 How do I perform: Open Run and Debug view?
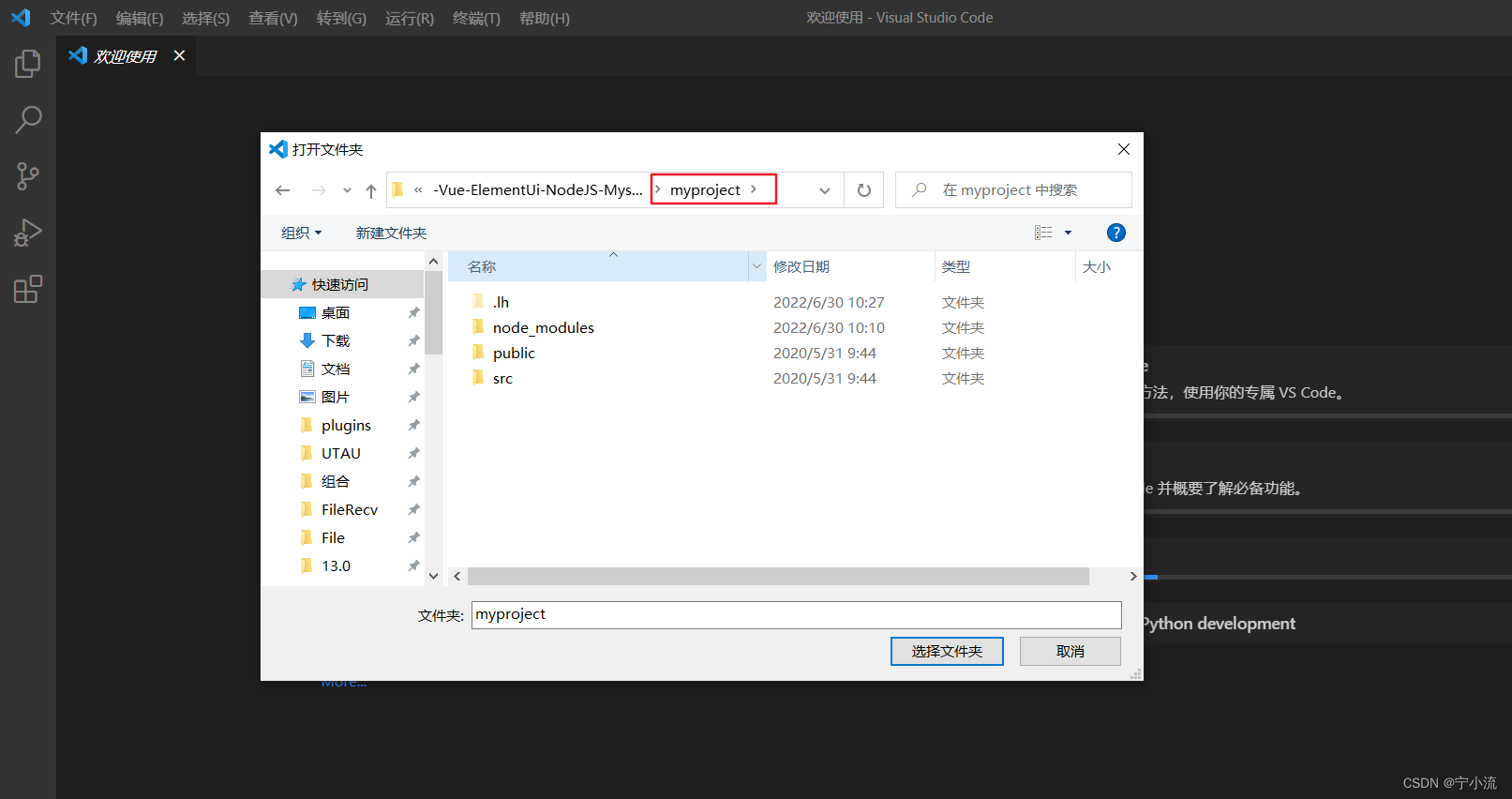coord(28,233)
